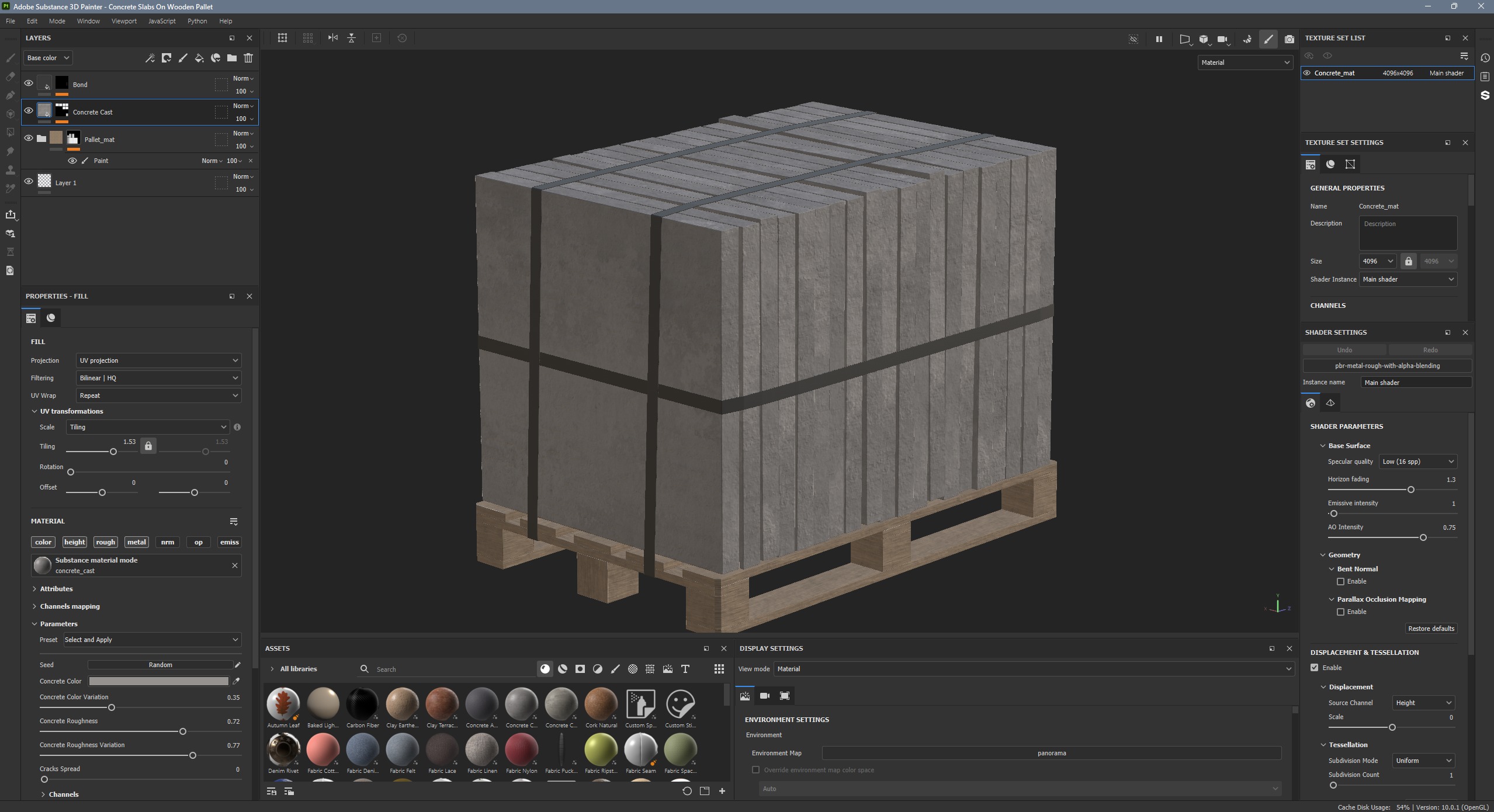Open the viewport Material mode dropdown

[1245, 63]
